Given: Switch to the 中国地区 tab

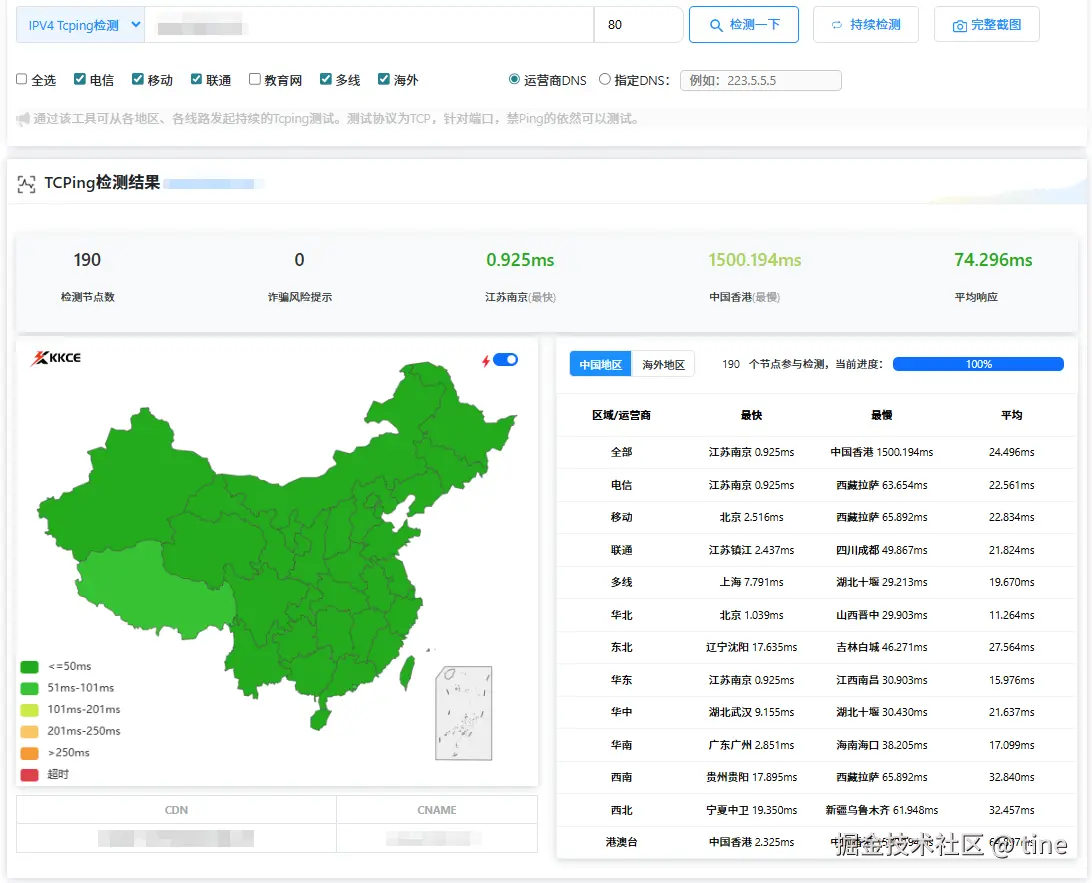Looking at the screenshot, I should click(600, 364).
